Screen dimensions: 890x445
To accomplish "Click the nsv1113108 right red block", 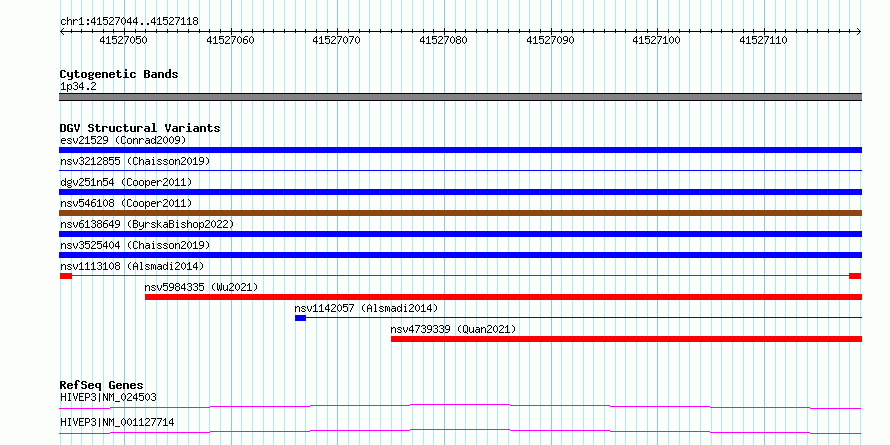I will pos(855,276).
